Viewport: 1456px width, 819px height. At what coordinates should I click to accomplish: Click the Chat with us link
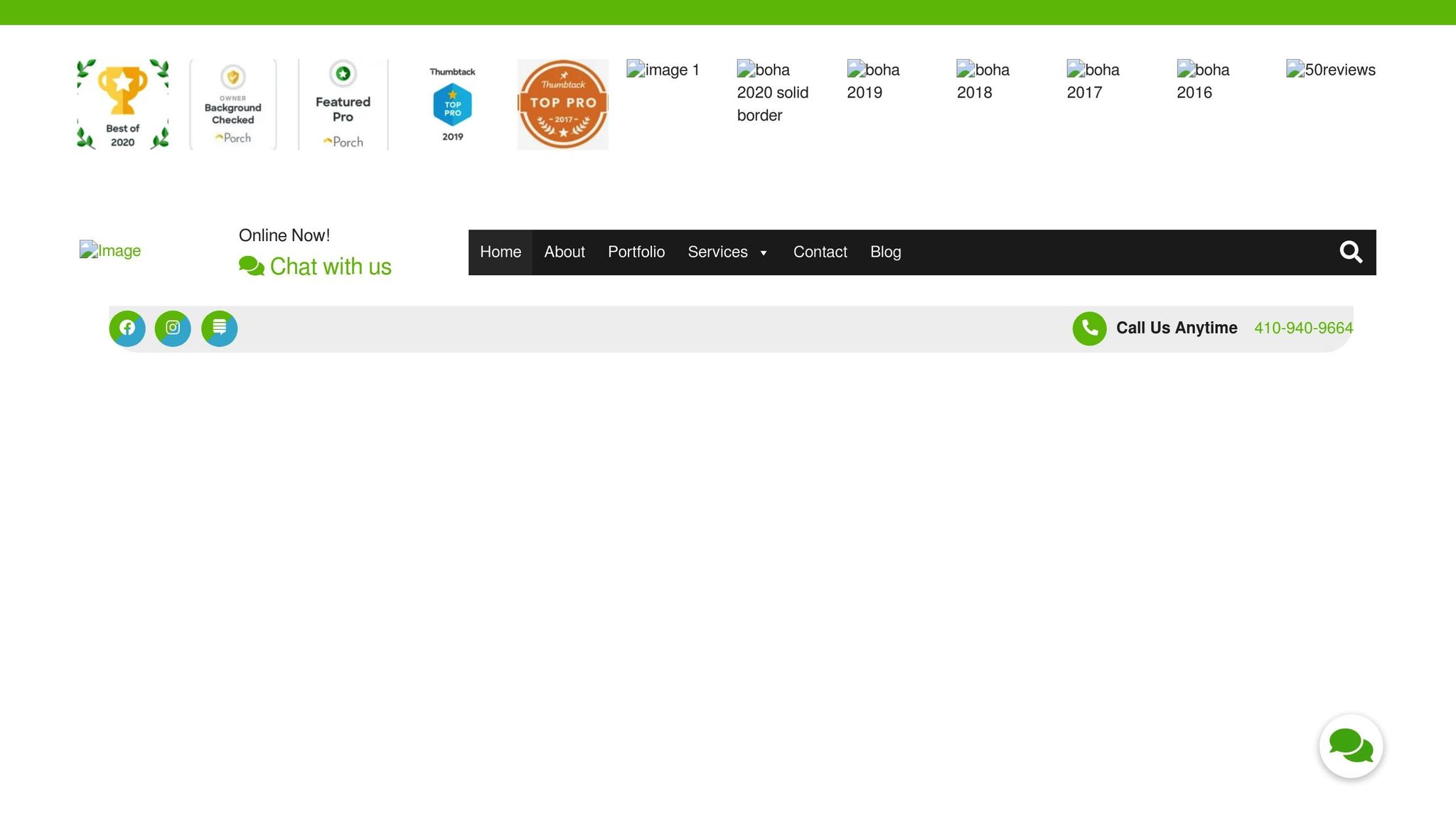[x=316, y=267]
